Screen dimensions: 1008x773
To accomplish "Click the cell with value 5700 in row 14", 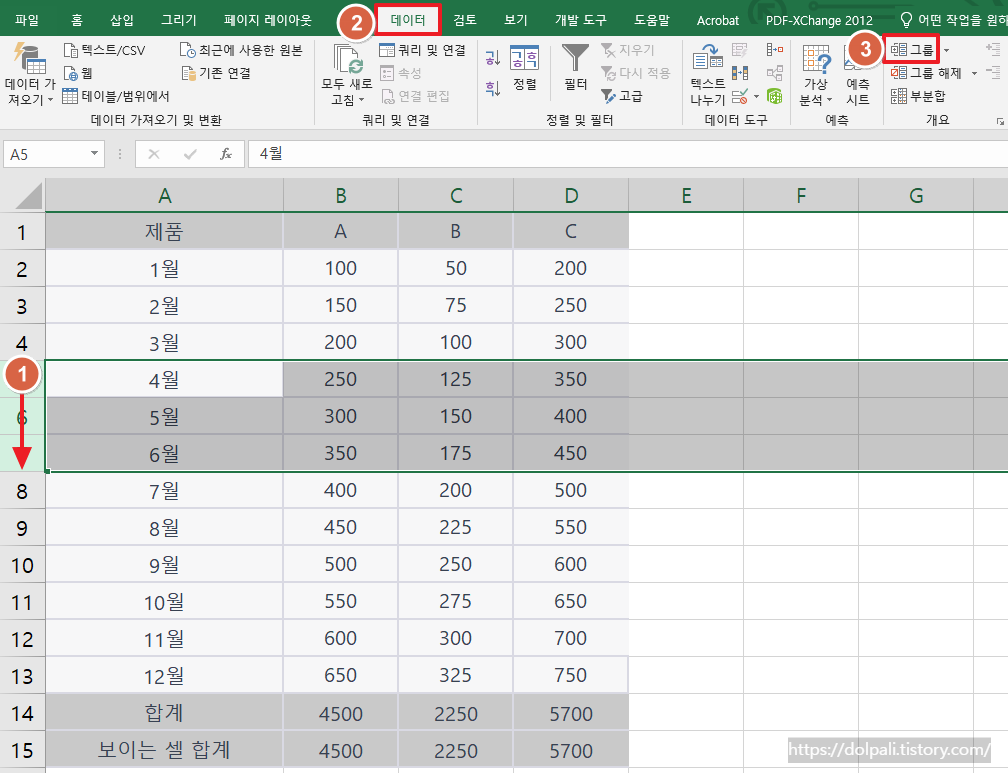I will click(571, 713).
